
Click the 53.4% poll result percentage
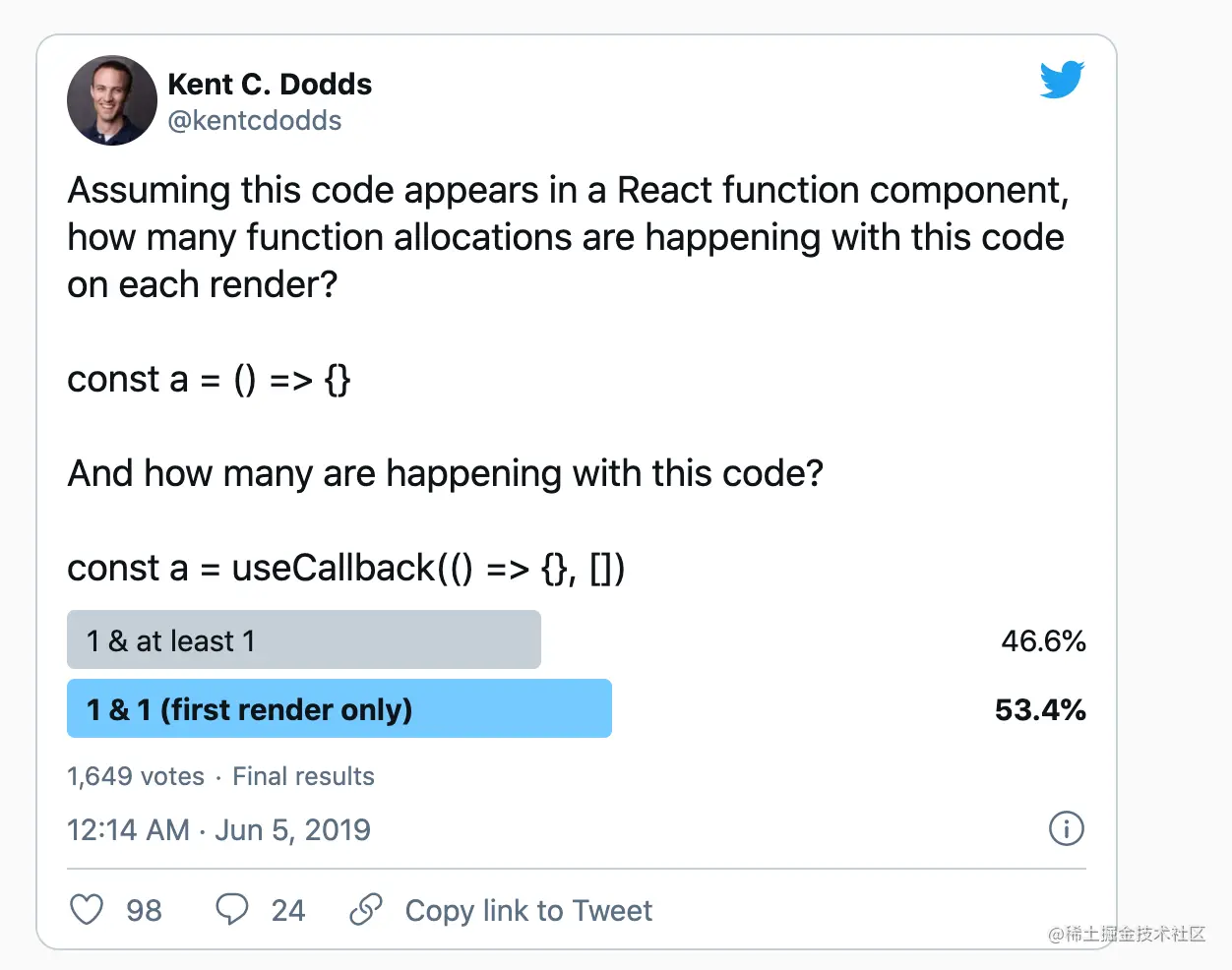(1040, 710)
